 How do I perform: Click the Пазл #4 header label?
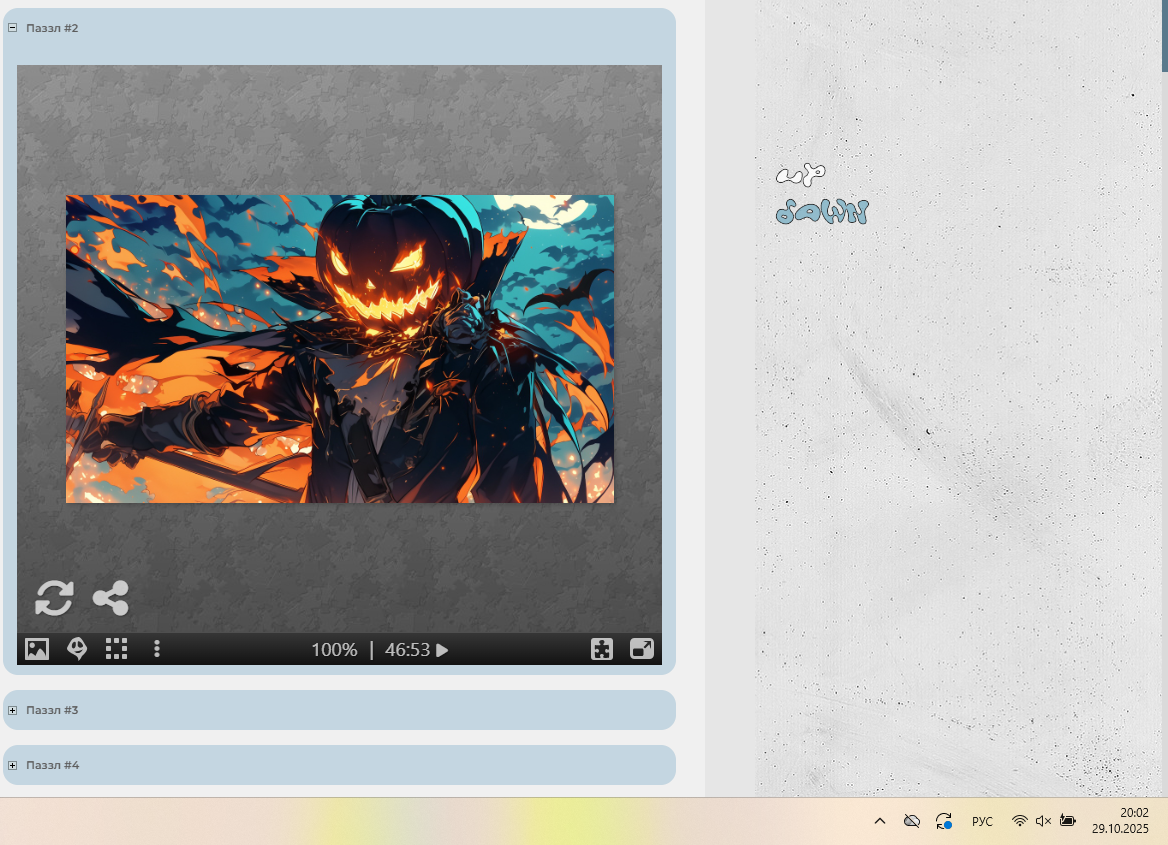click(52, 765)
